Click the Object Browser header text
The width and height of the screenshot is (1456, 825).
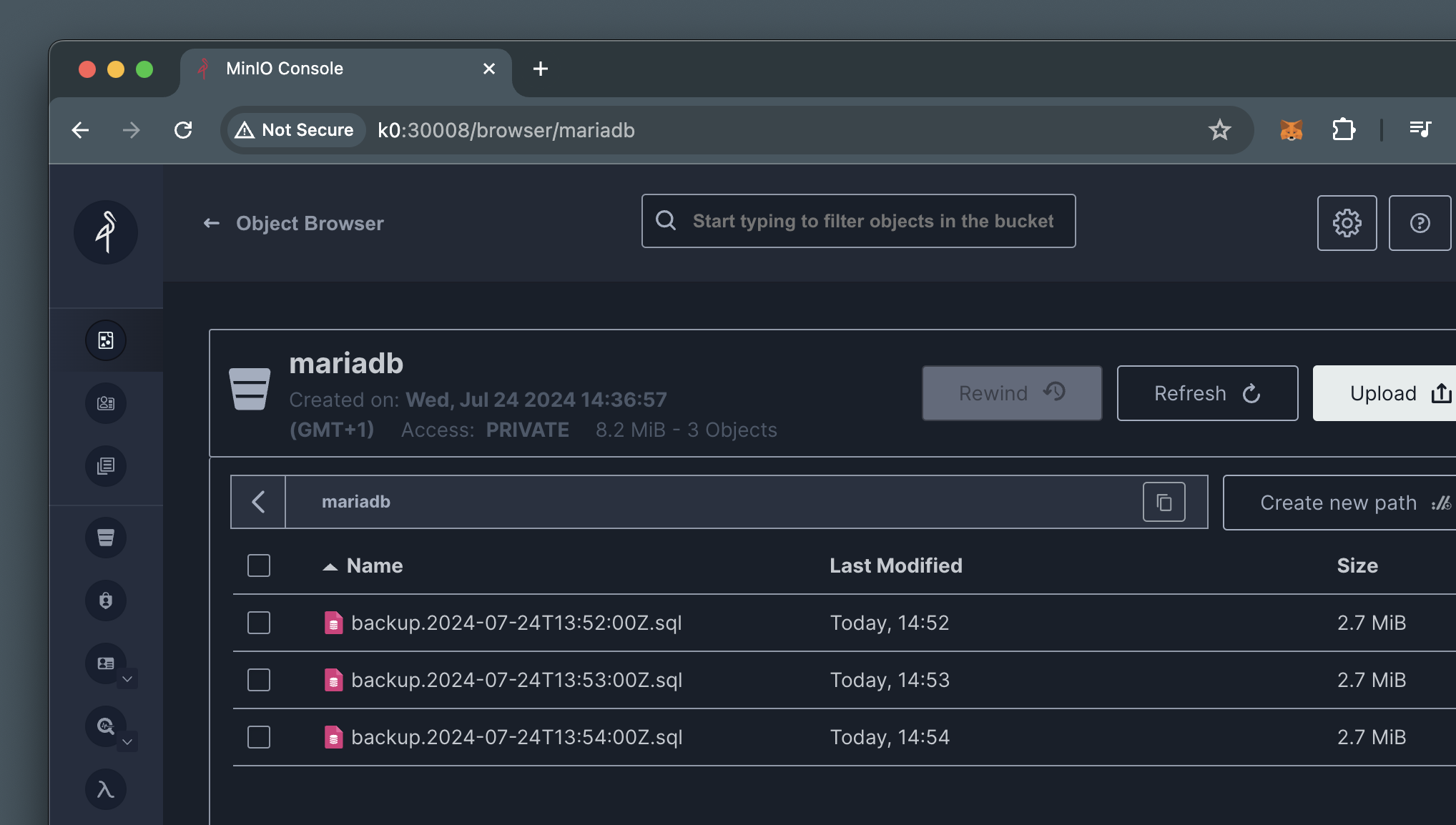pos(310,223)
